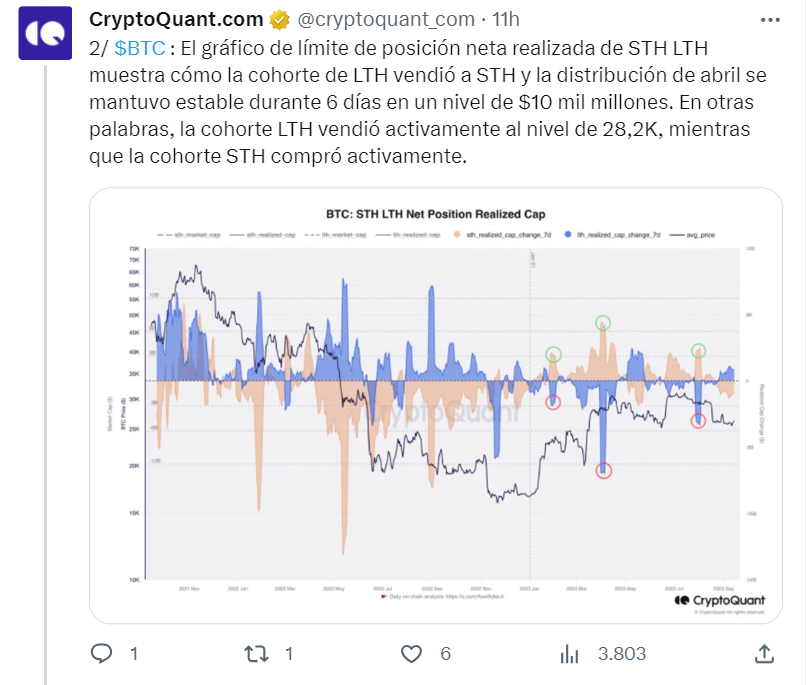Toggle the sth_market_cap legend entry

pyautogui.click(x=189, y=235)
